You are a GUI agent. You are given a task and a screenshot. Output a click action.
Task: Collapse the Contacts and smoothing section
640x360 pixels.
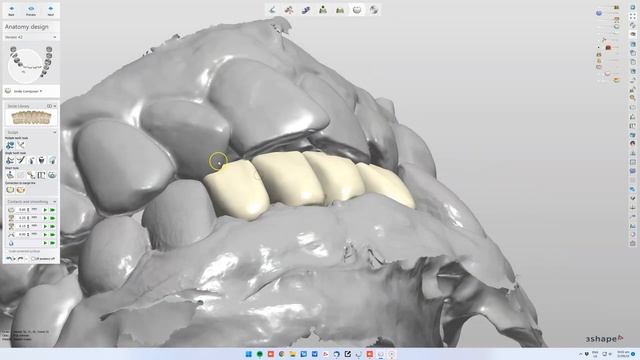click(55, 202)
